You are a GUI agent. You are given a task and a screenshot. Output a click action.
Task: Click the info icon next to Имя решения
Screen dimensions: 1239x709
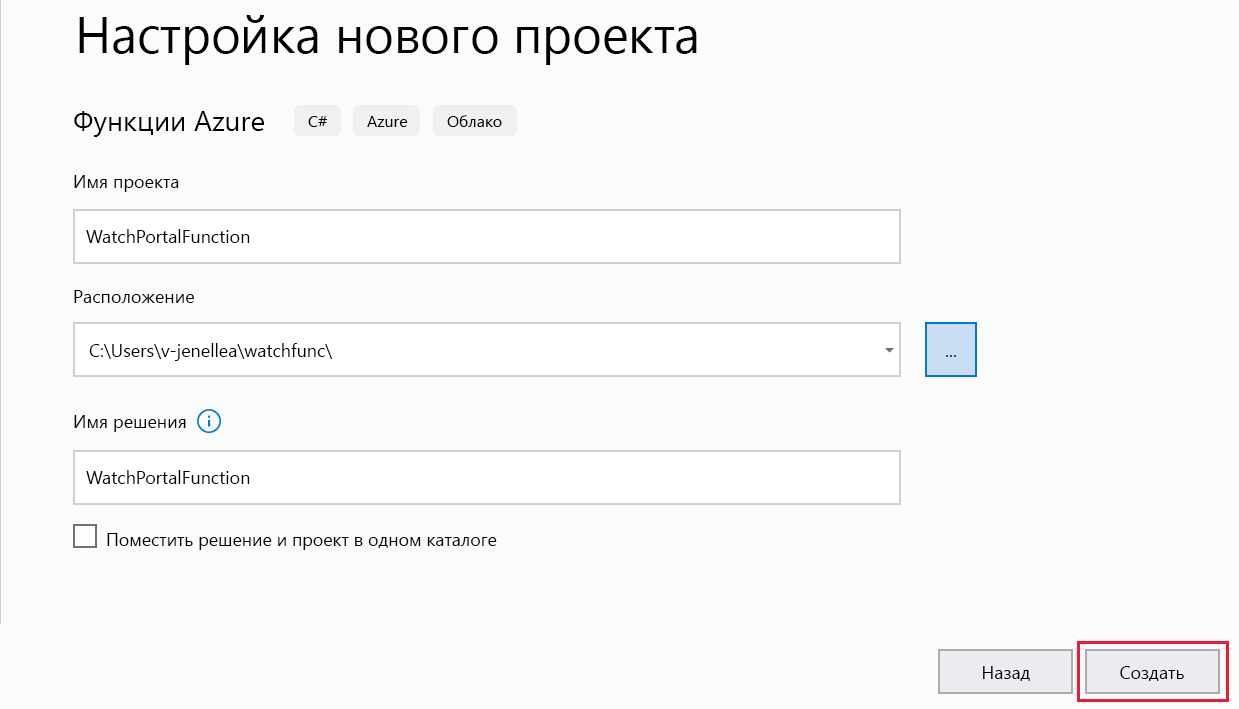tap(209, 422)
